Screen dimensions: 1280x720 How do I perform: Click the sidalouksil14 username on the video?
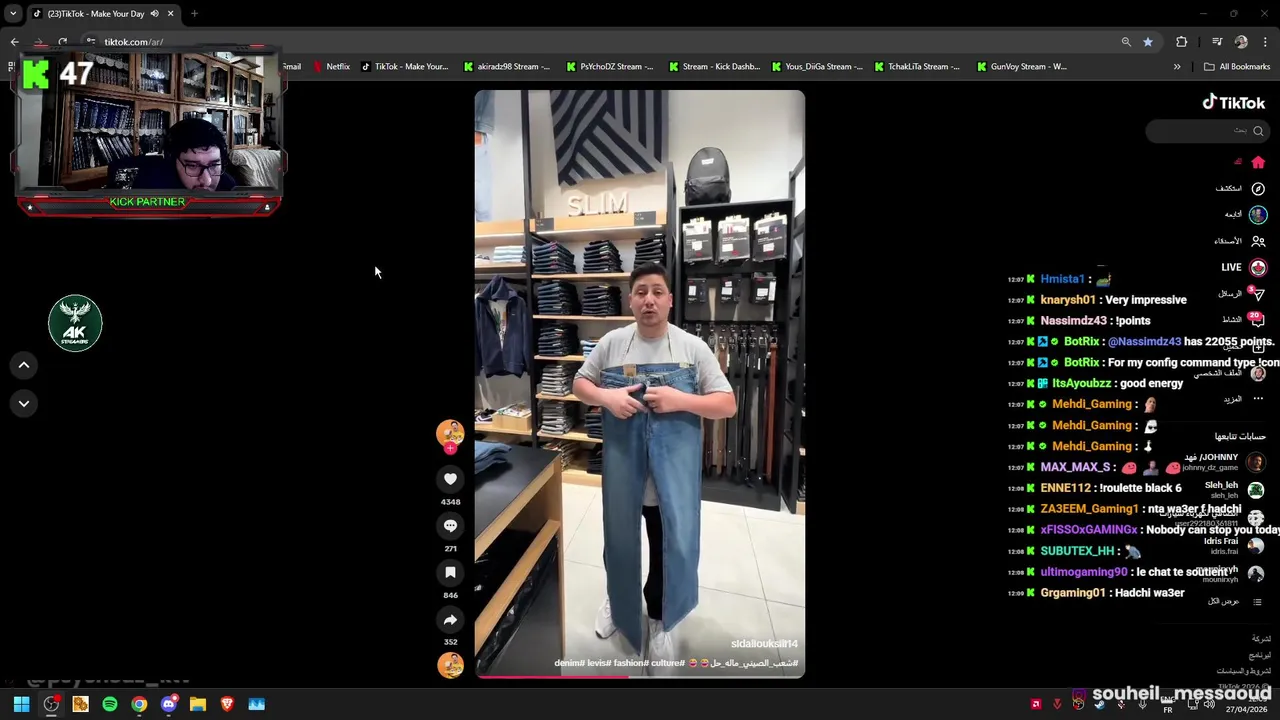tap(764, 644)
